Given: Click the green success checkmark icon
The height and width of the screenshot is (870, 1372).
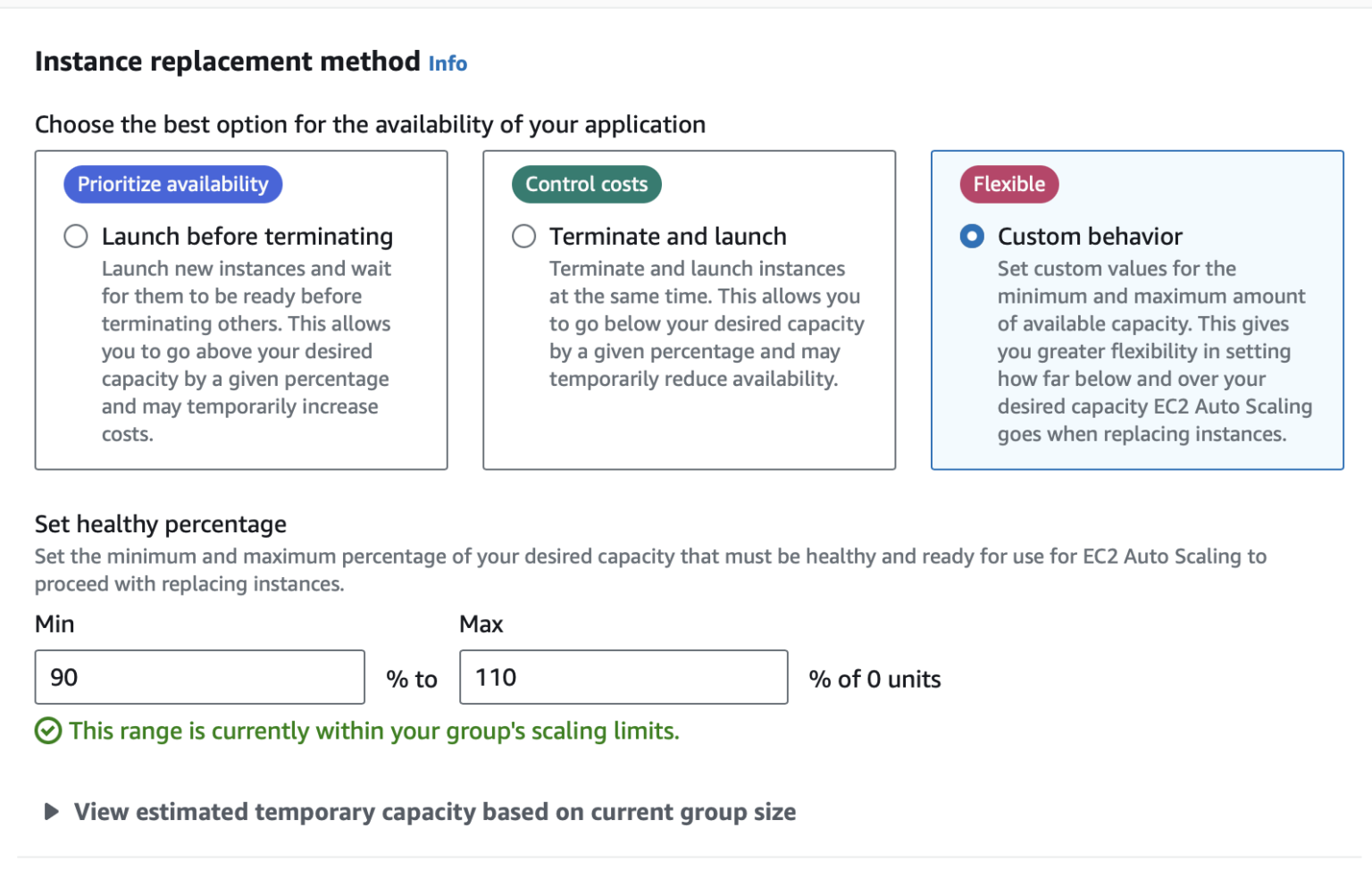Looking at the screenshot, I should tap(48, 731).
